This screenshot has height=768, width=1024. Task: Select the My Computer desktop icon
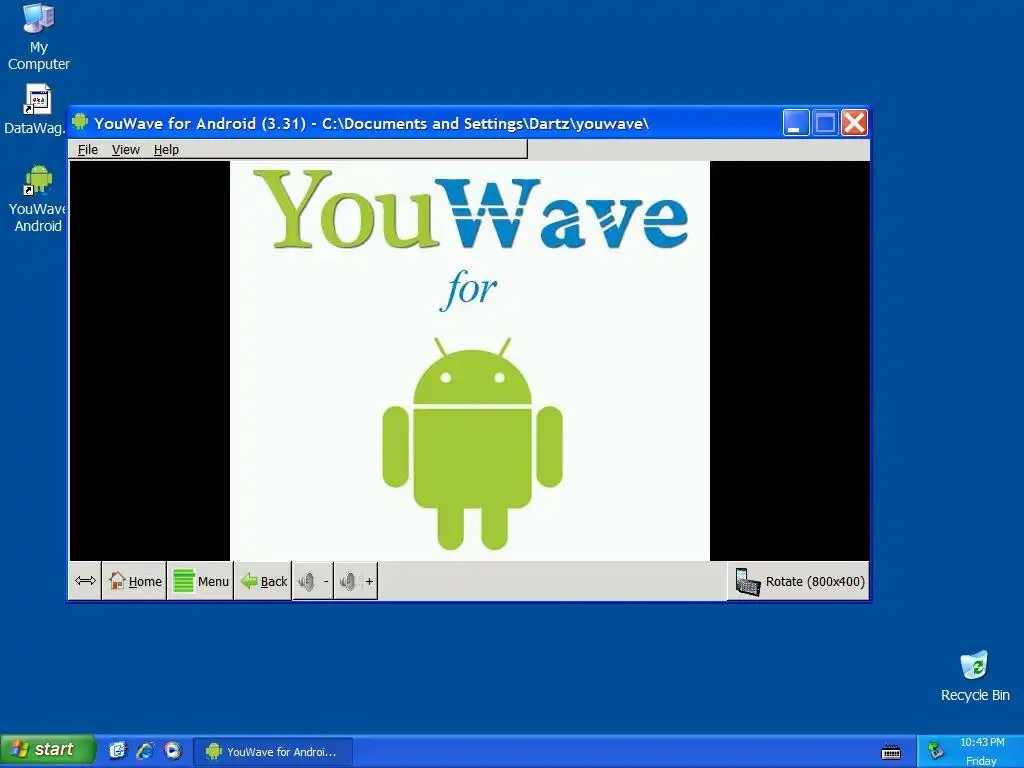(x=39, y=36)
